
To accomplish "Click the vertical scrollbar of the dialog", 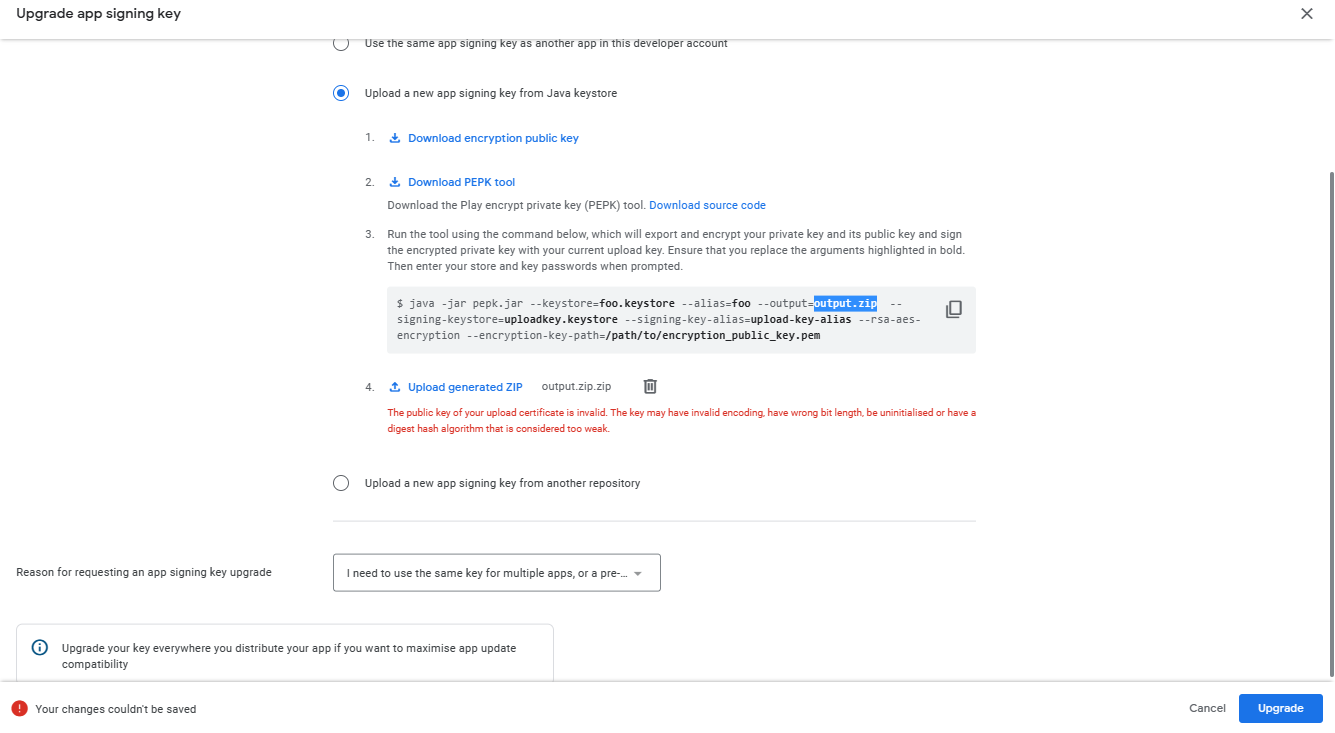I will click(1329, 420).
